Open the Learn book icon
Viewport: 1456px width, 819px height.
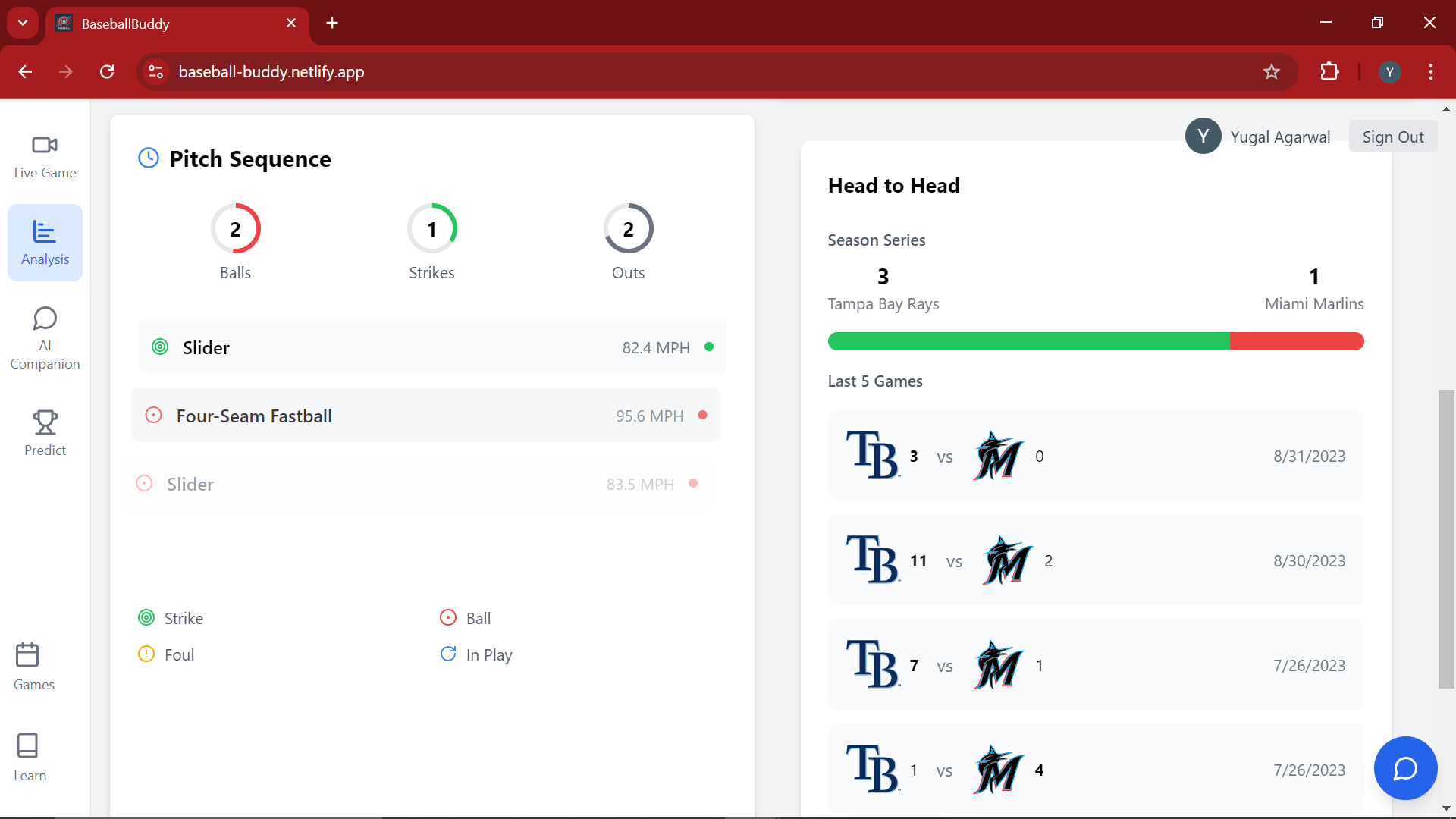click(27, 745)
